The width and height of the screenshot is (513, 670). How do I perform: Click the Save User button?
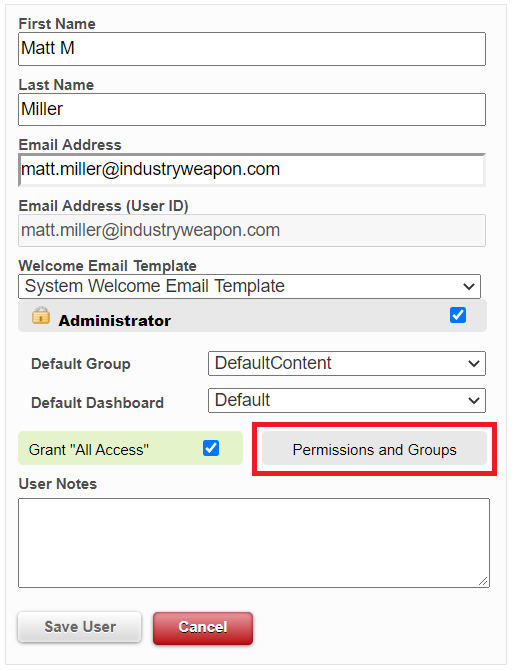[79, 627]
